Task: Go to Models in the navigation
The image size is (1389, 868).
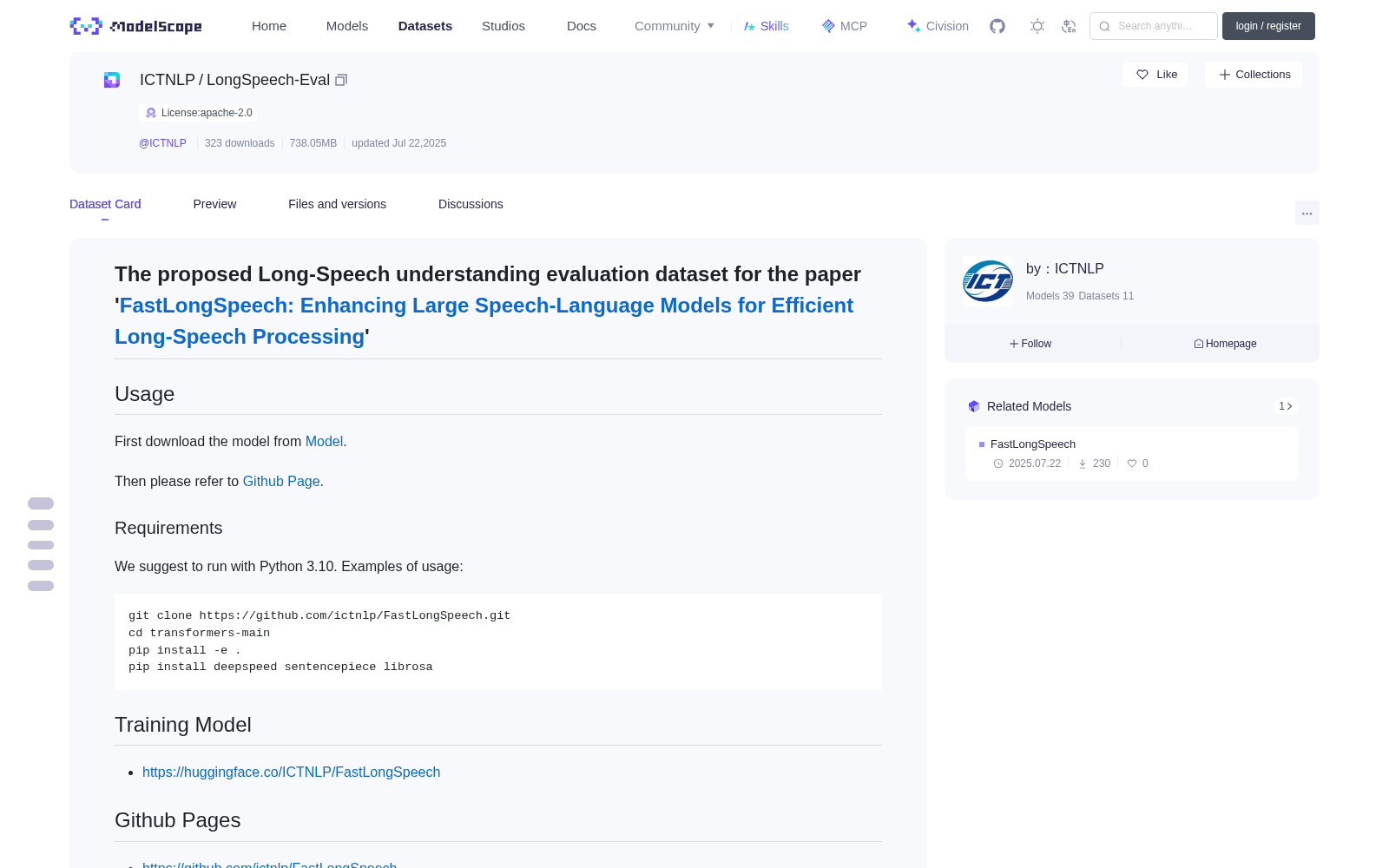Action: point(347,26)
